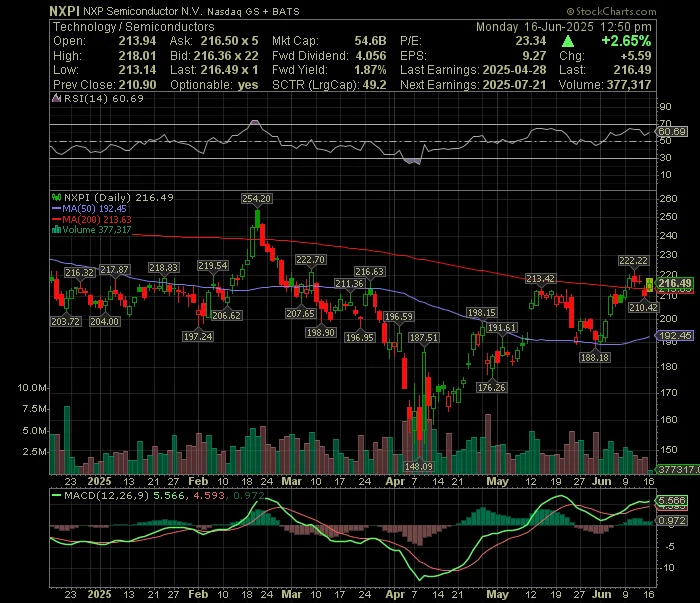Click the blue MA(50) line swatch

pyautogui.click(x=57, y=208)
